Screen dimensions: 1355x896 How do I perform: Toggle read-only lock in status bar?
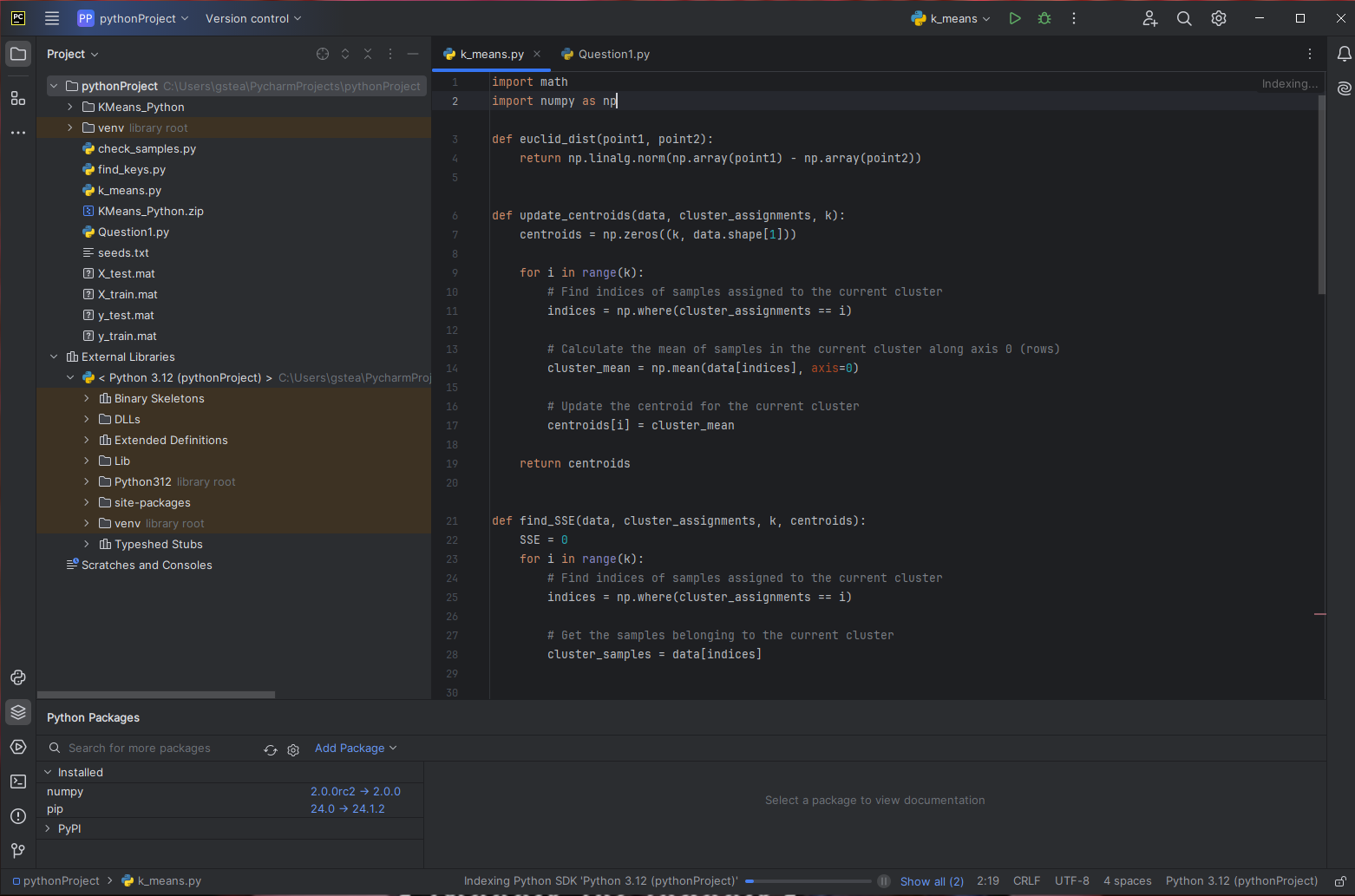1340,881
